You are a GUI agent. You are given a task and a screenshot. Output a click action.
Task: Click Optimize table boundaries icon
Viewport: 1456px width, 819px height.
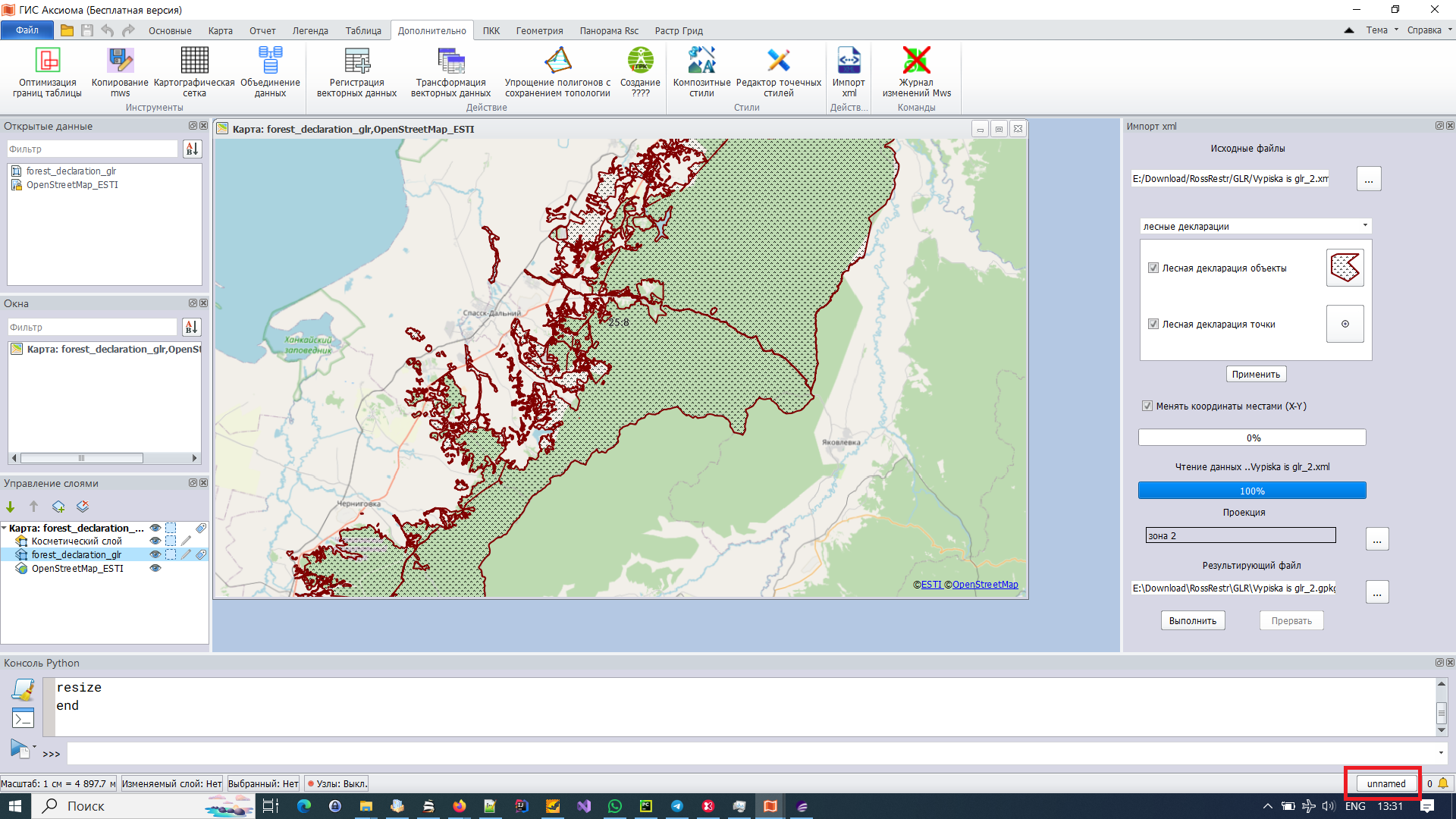tap(47, 61)
